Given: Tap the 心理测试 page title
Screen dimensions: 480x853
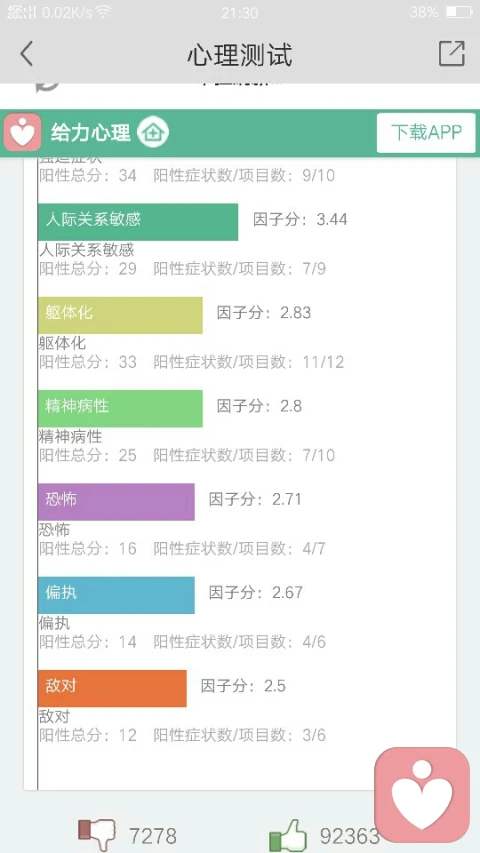Looking at the screenshot, I should (x=240, y=54).
